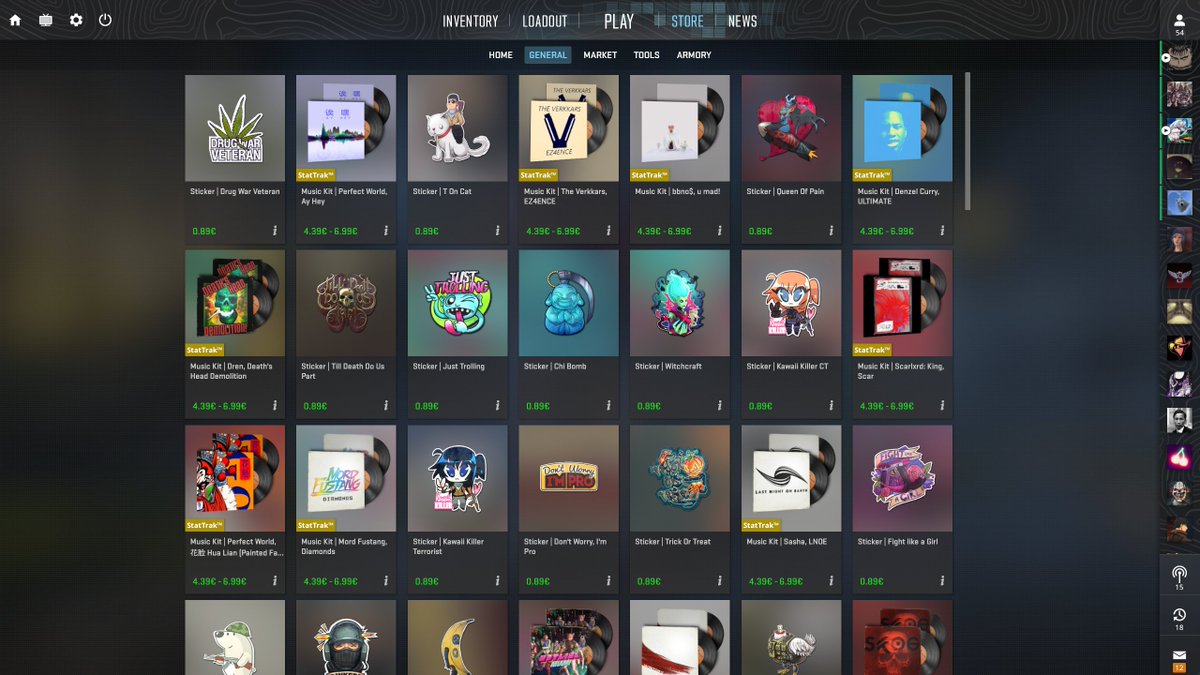Click the title 'Sticker | Till Death Do Us Part'
Image resolution: width=1200 pixels, height=675 pixels.
point(343,372)
